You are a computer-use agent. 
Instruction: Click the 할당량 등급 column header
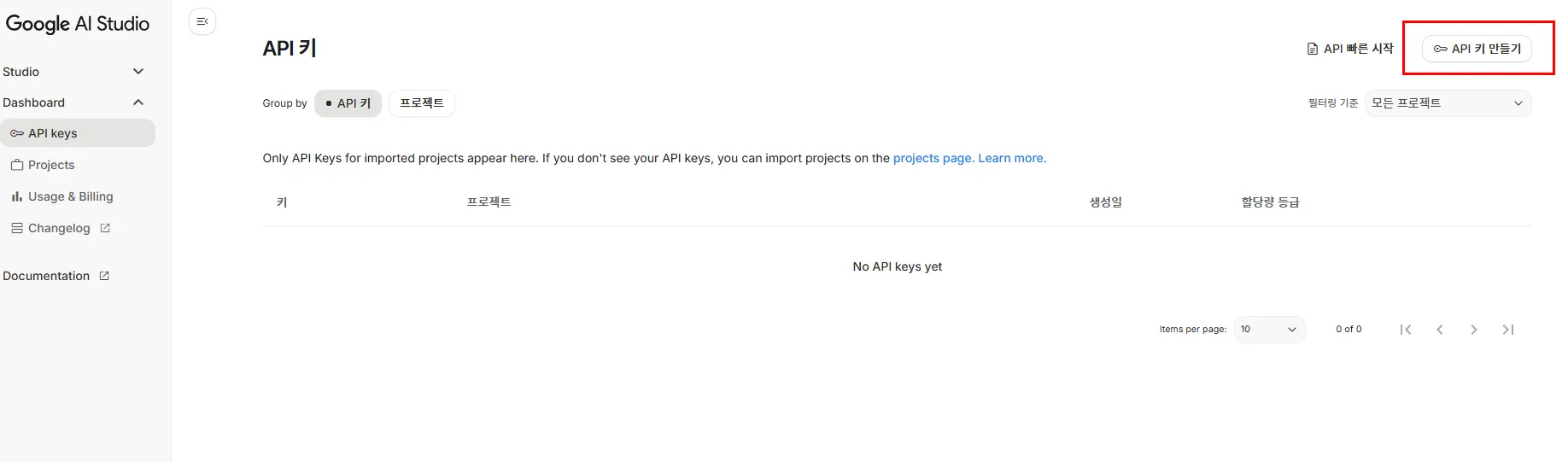pyautogui.click(x=1270, y=202)
